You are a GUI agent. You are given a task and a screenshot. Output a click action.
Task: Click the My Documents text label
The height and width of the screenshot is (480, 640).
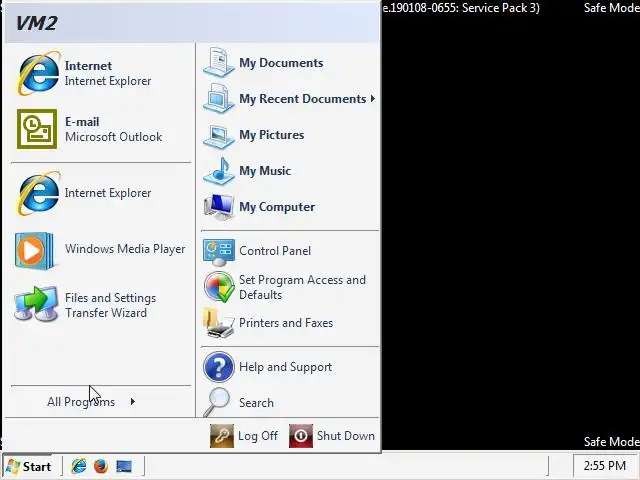(x=281, y=63)
